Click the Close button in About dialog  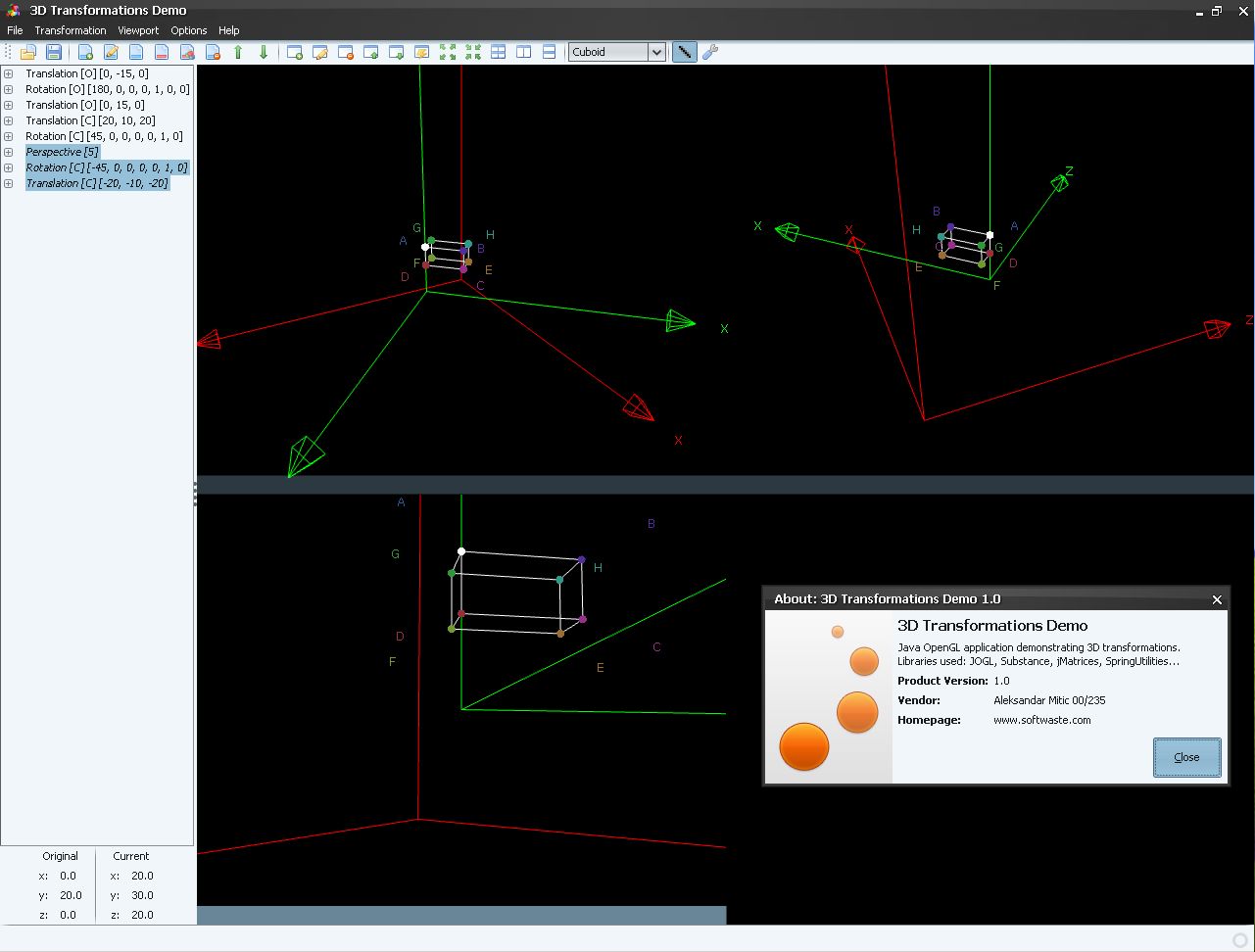[1186, 757]
